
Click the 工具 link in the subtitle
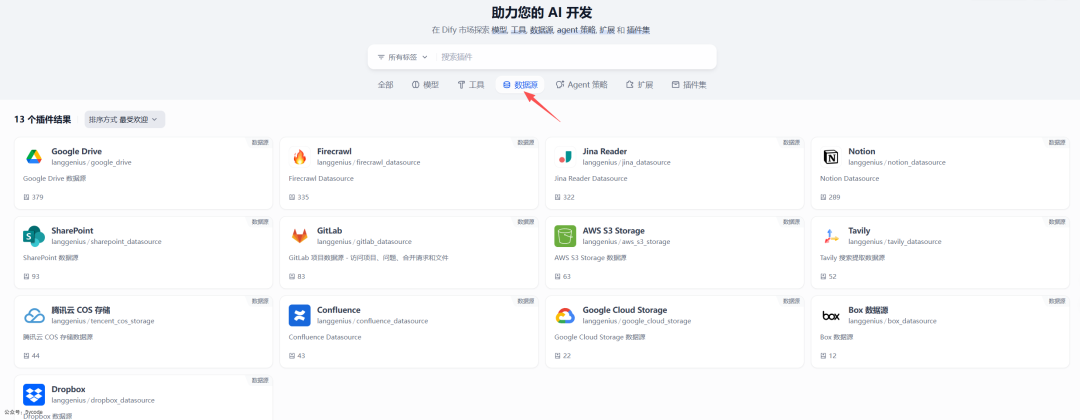pos(519,30)
